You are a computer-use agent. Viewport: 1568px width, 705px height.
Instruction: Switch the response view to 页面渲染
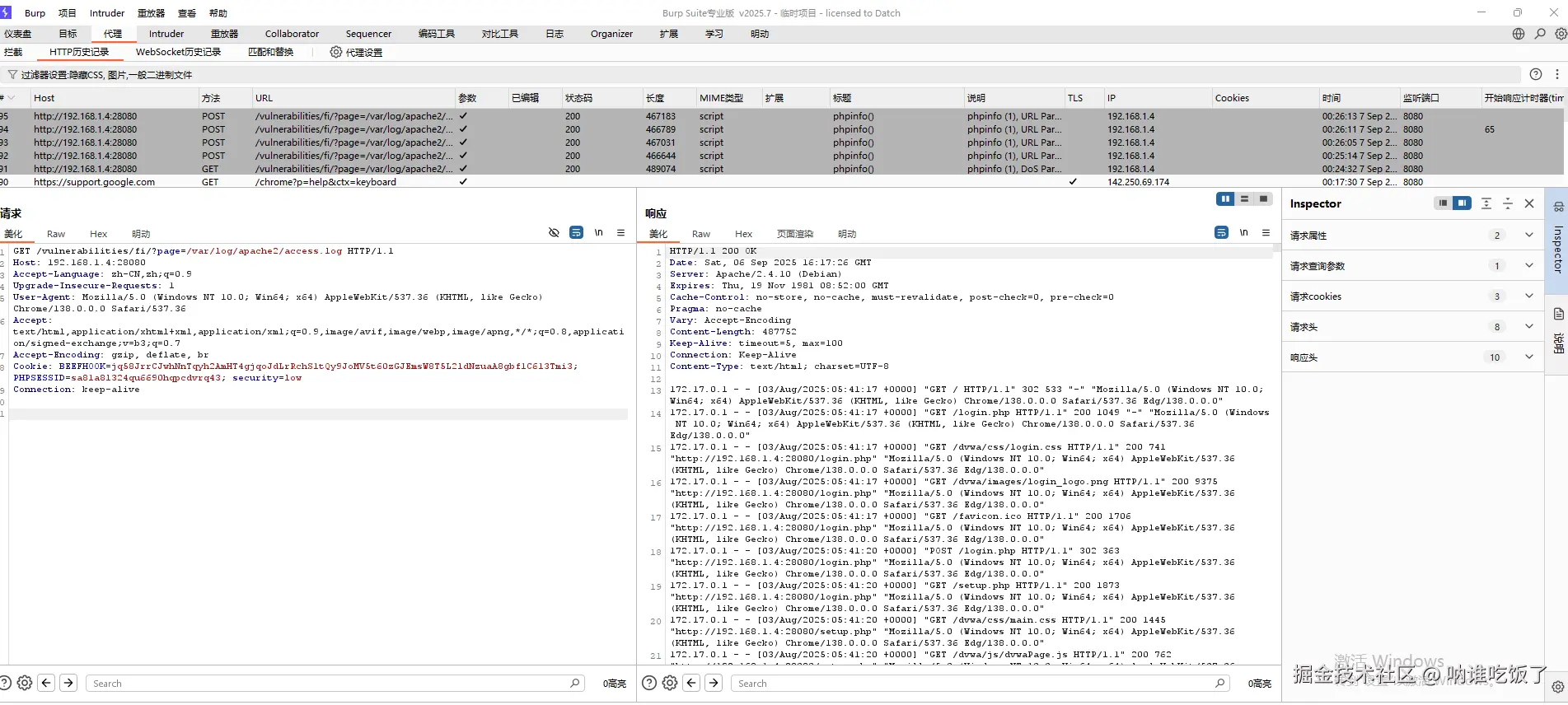[794, 234]
